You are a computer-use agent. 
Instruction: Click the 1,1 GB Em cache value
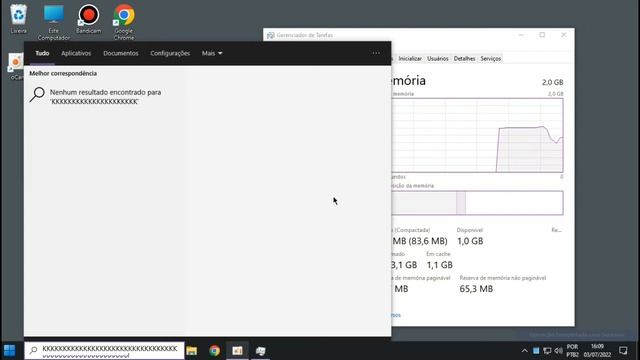[440, 265]
